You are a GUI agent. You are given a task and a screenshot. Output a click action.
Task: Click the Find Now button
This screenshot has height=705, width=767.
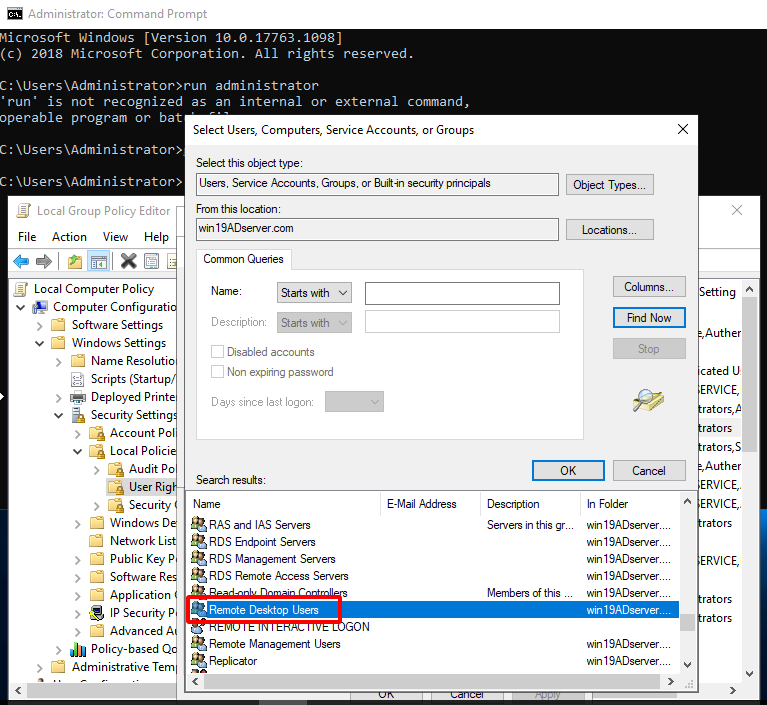click(649, 318)
